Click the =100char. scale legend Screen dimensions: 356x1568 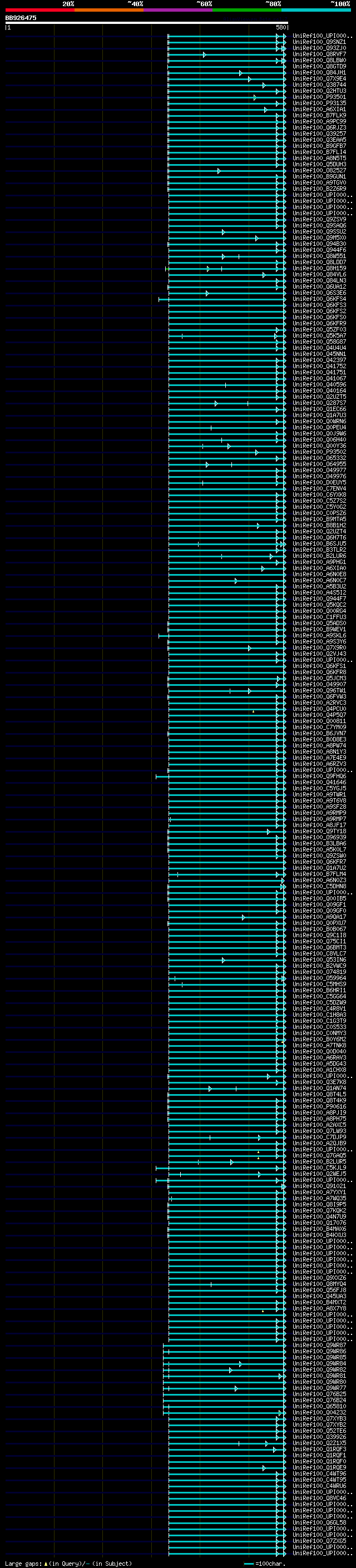tap(264, 1564)
